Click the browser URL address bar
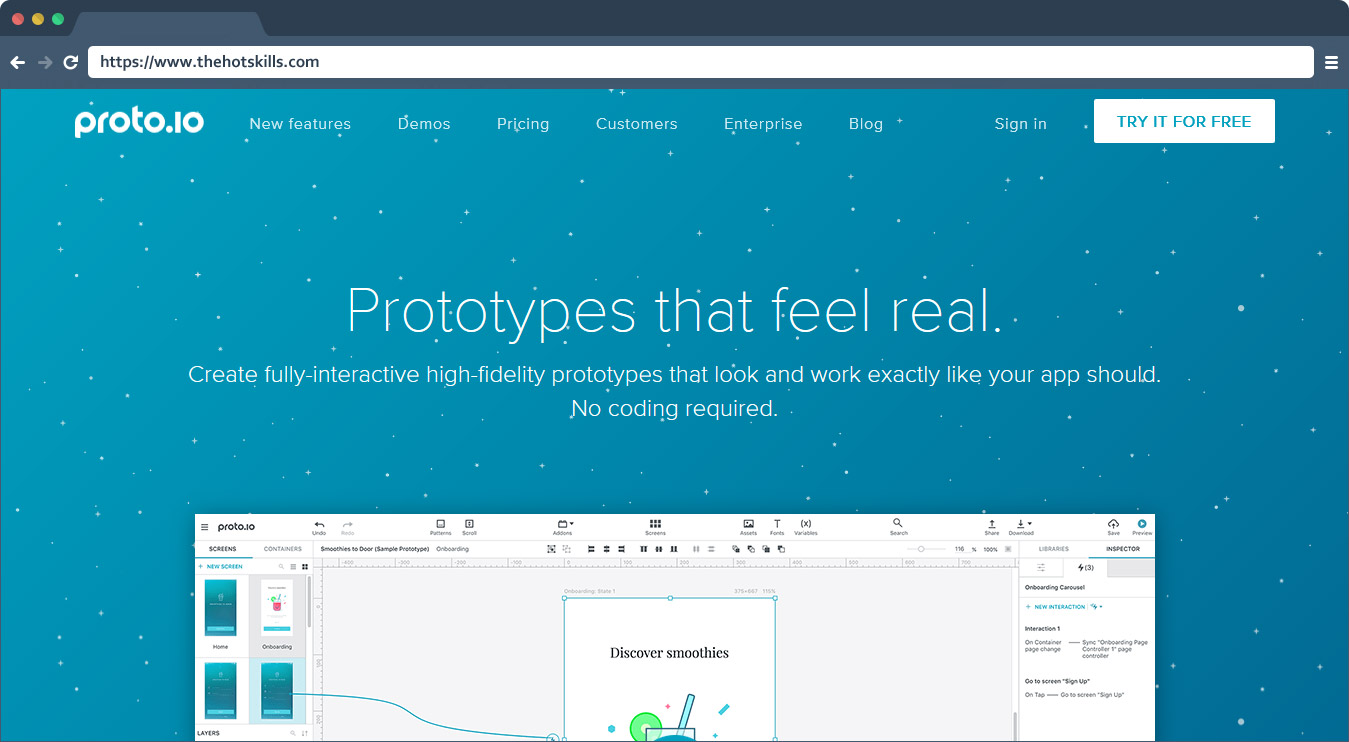This screenshot has height=742, width=1349. pos(701,62)
